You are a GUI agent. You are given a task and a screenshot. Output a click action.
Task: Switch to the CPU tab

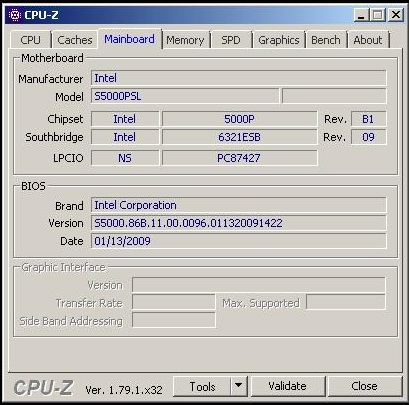[x=30, y=40]
